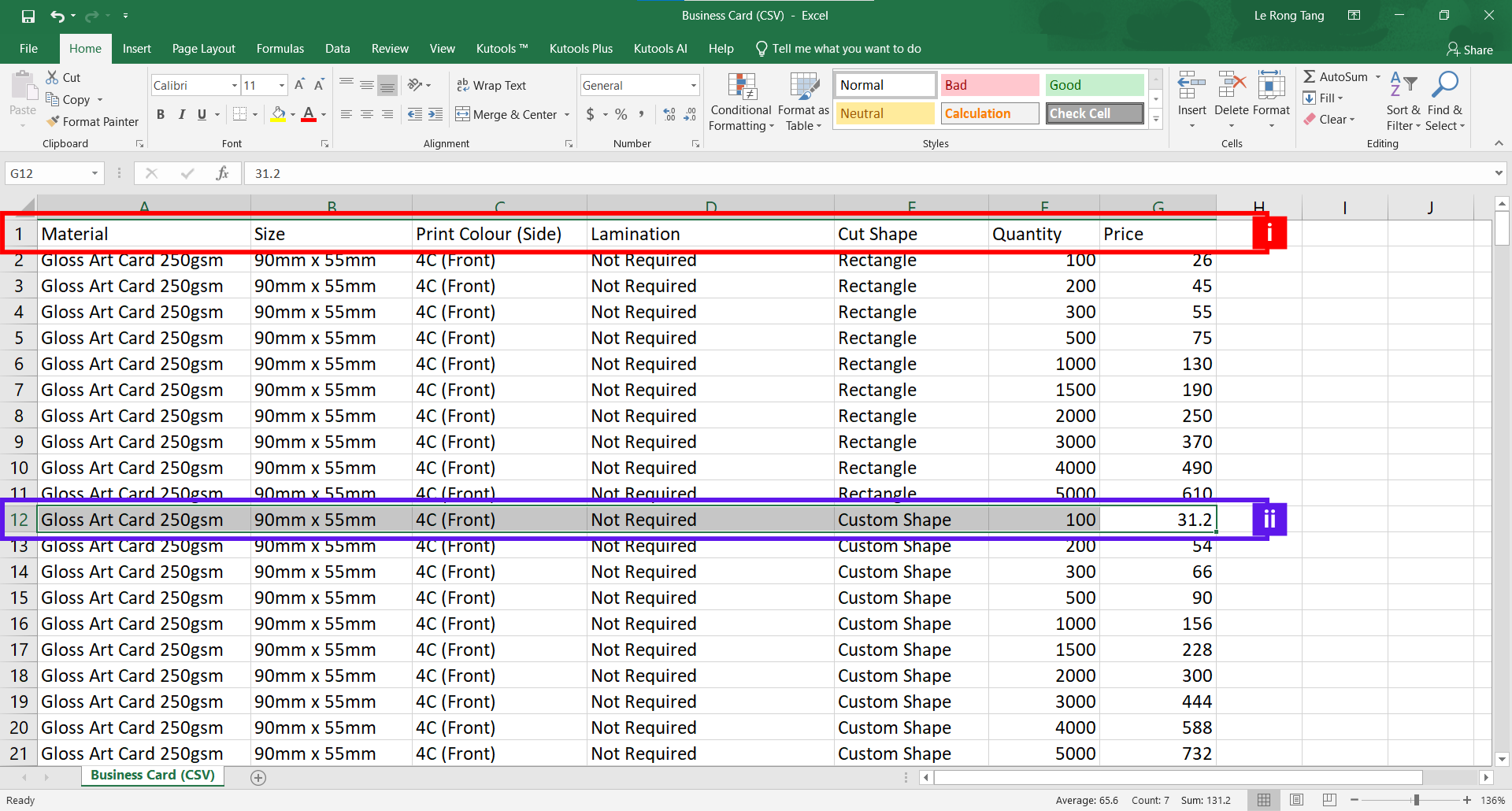Open the Page Layout ribbon tab
Image resolution: width=1512 pixels, height=811 pixels.
click(203, 49)
